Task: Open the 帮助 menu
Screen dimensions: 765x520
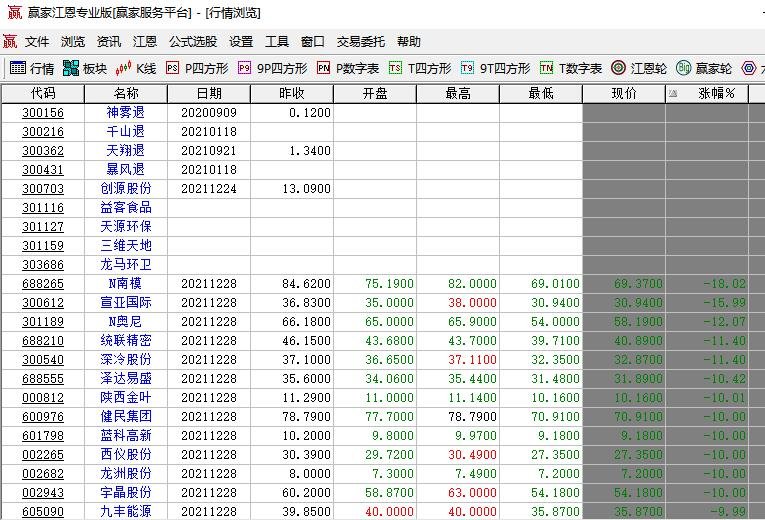Action: tap(409, 42)
